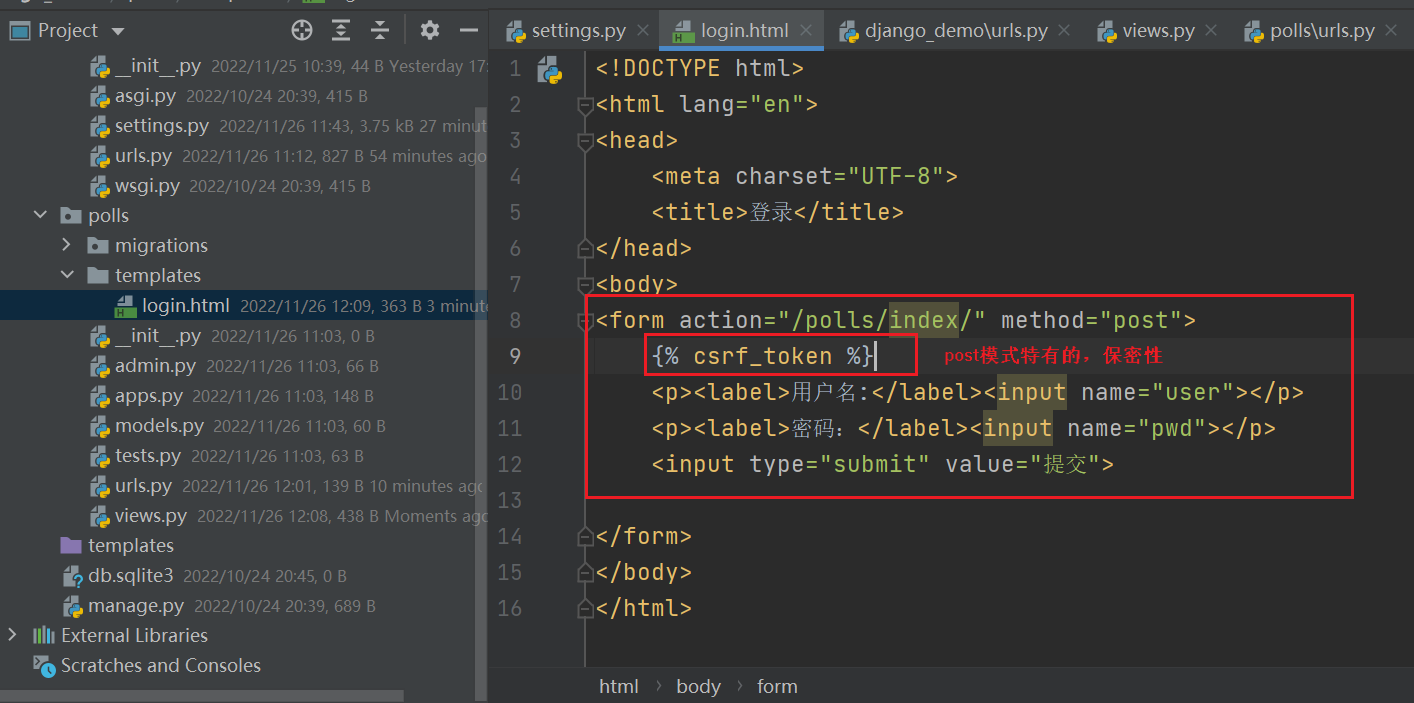Click 'form' in the breadcrumb bar
Image resolution: width=1414 pixels, height=703 pixels.
click(x=777, y=686)
